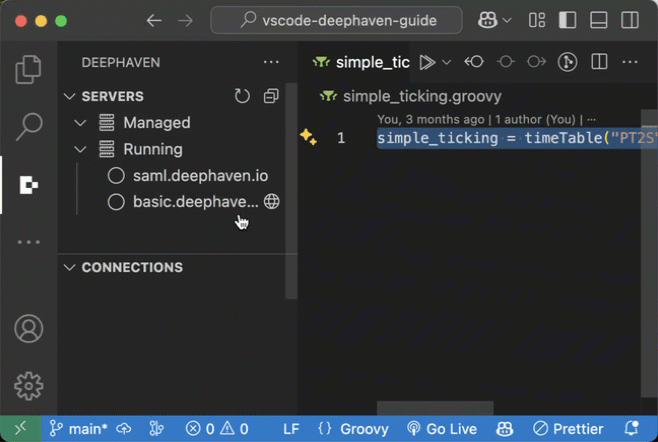
Task: Open the run dropdown arrow beside play button
Action: pyautogui.click(x=446, y=62)
